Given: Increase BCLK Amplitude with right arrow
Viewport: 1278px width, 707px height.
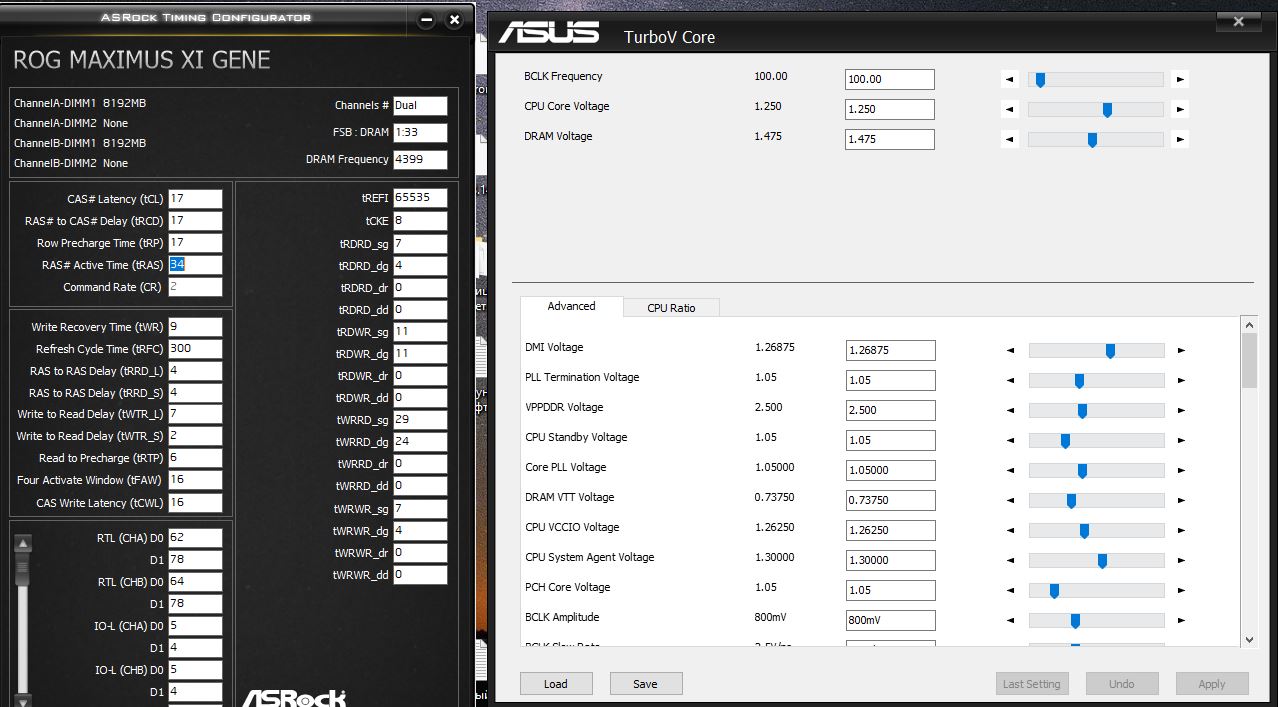Looking at the screenshot, I should [1181, 621].
